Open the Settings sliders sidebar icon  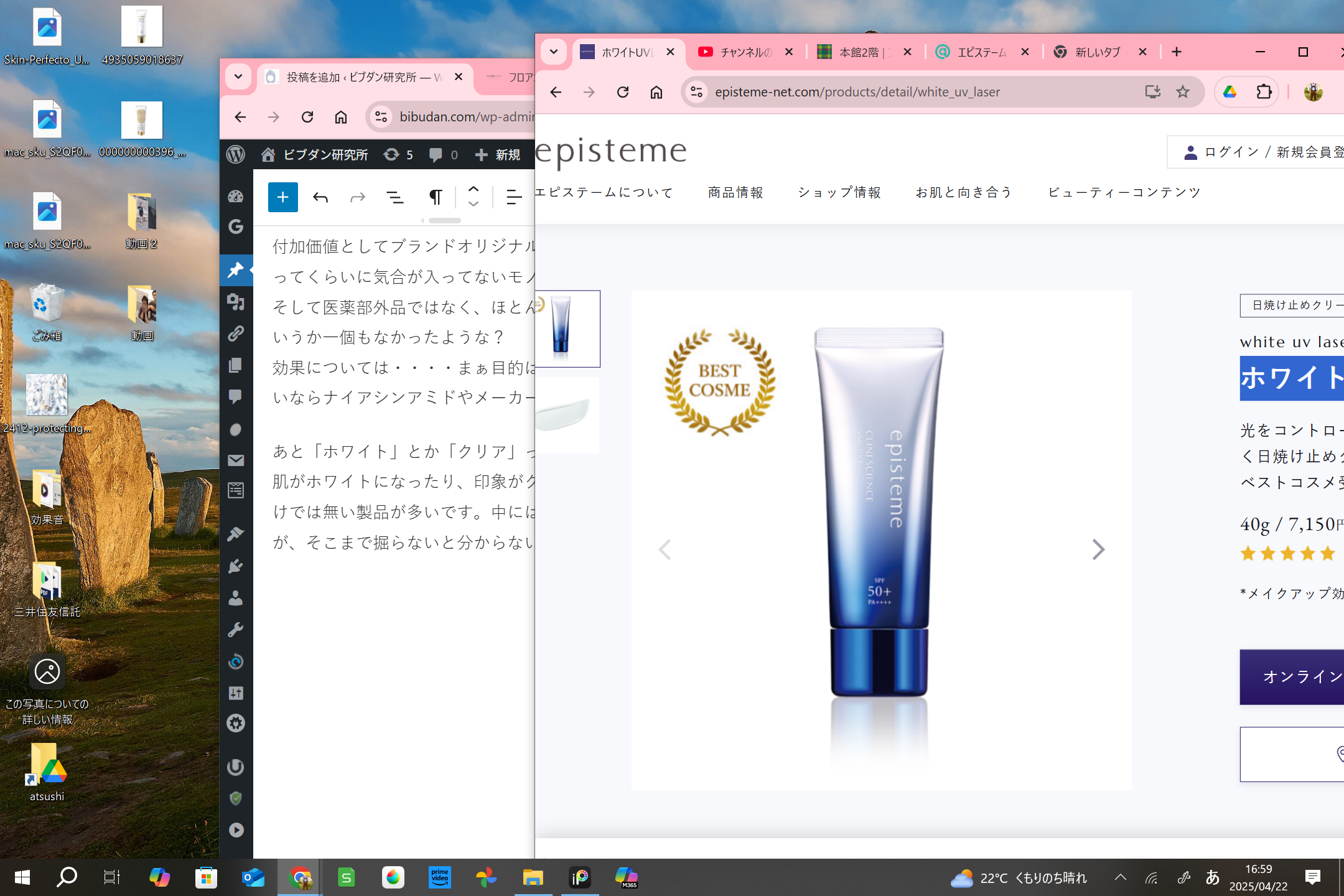click(236, 693)
